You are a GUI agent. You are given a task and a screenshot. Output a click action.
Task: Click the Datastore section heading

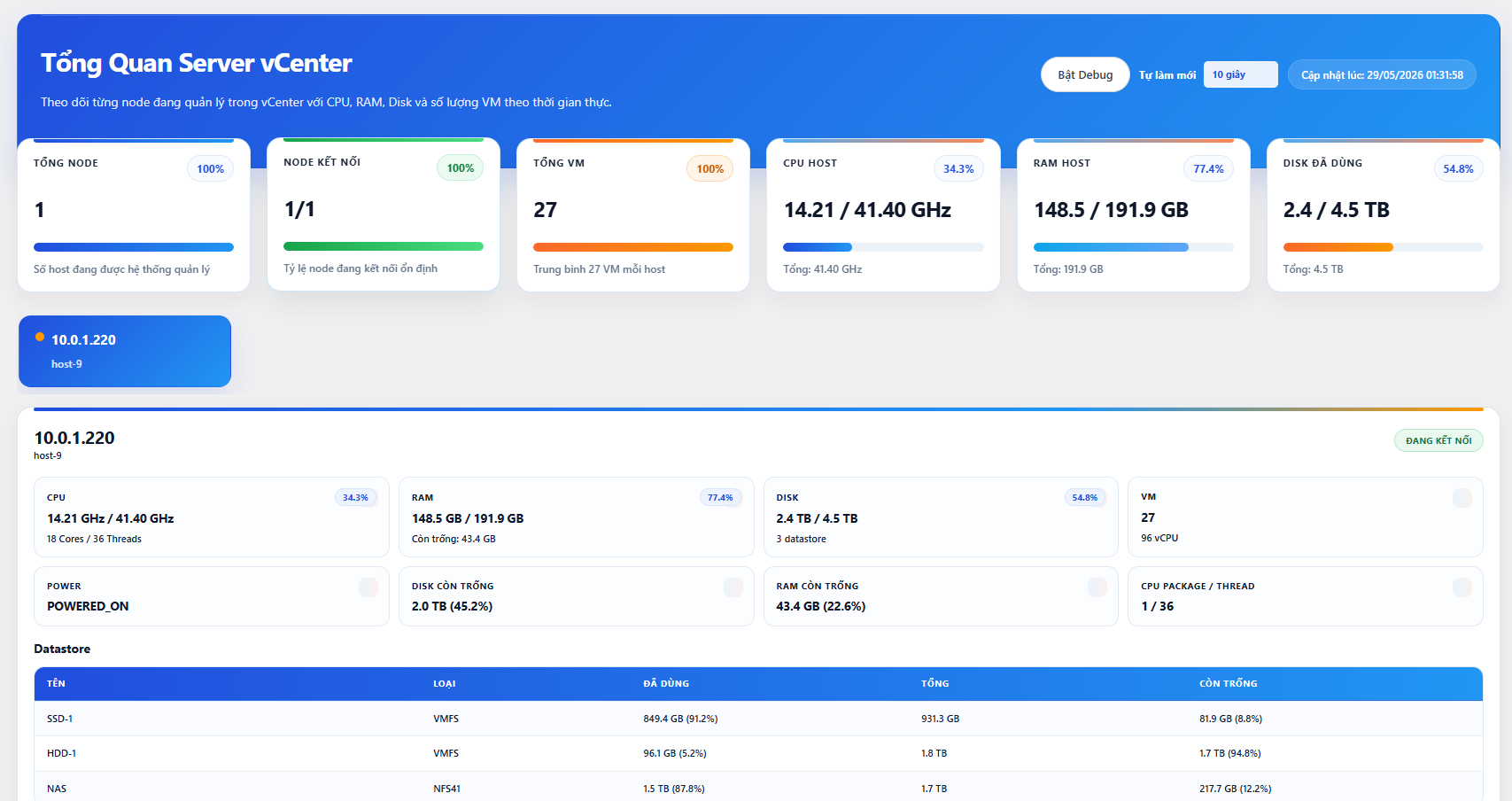(62, 649)
